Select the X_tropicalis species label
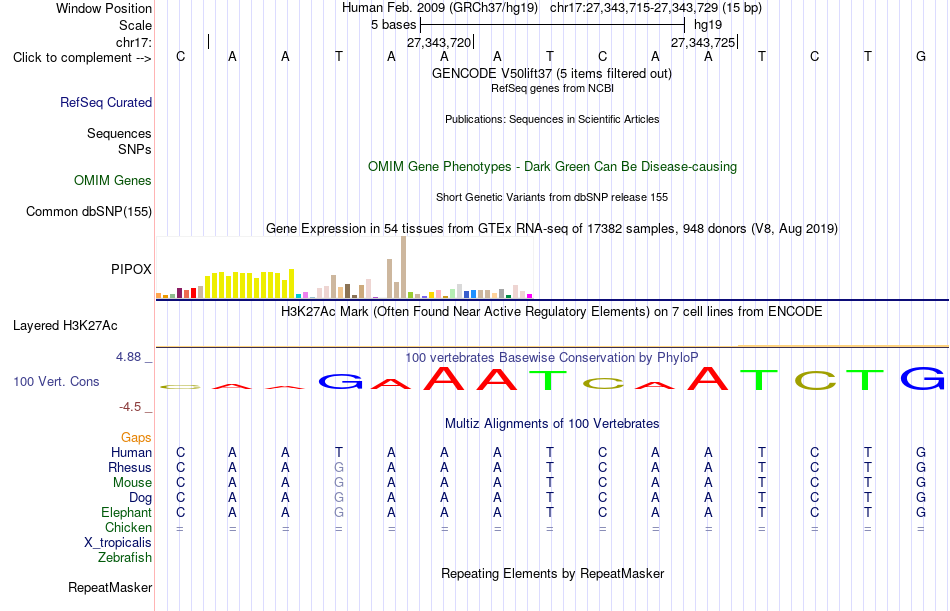Viewport: 950px width, 611px height. (x=118, y=543)
